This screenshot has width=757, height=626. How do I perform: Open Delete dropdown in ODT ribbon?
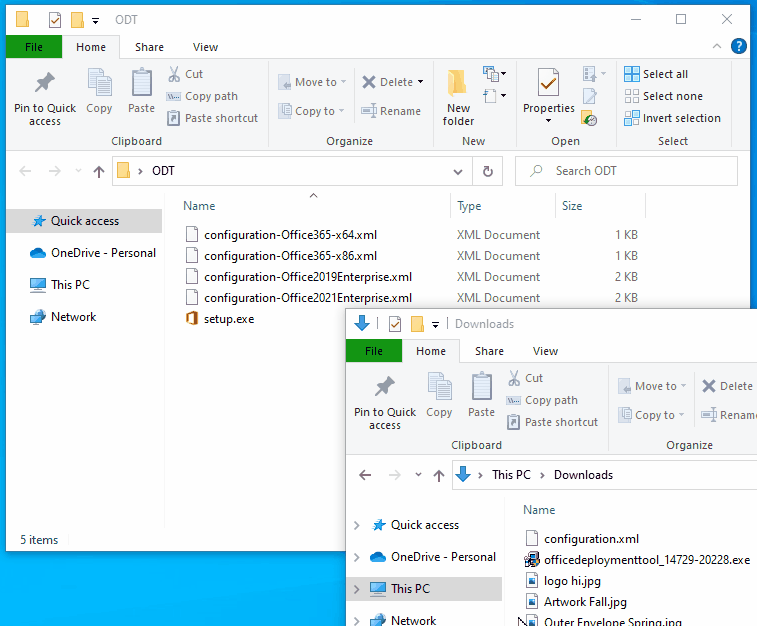pos(421,82)
